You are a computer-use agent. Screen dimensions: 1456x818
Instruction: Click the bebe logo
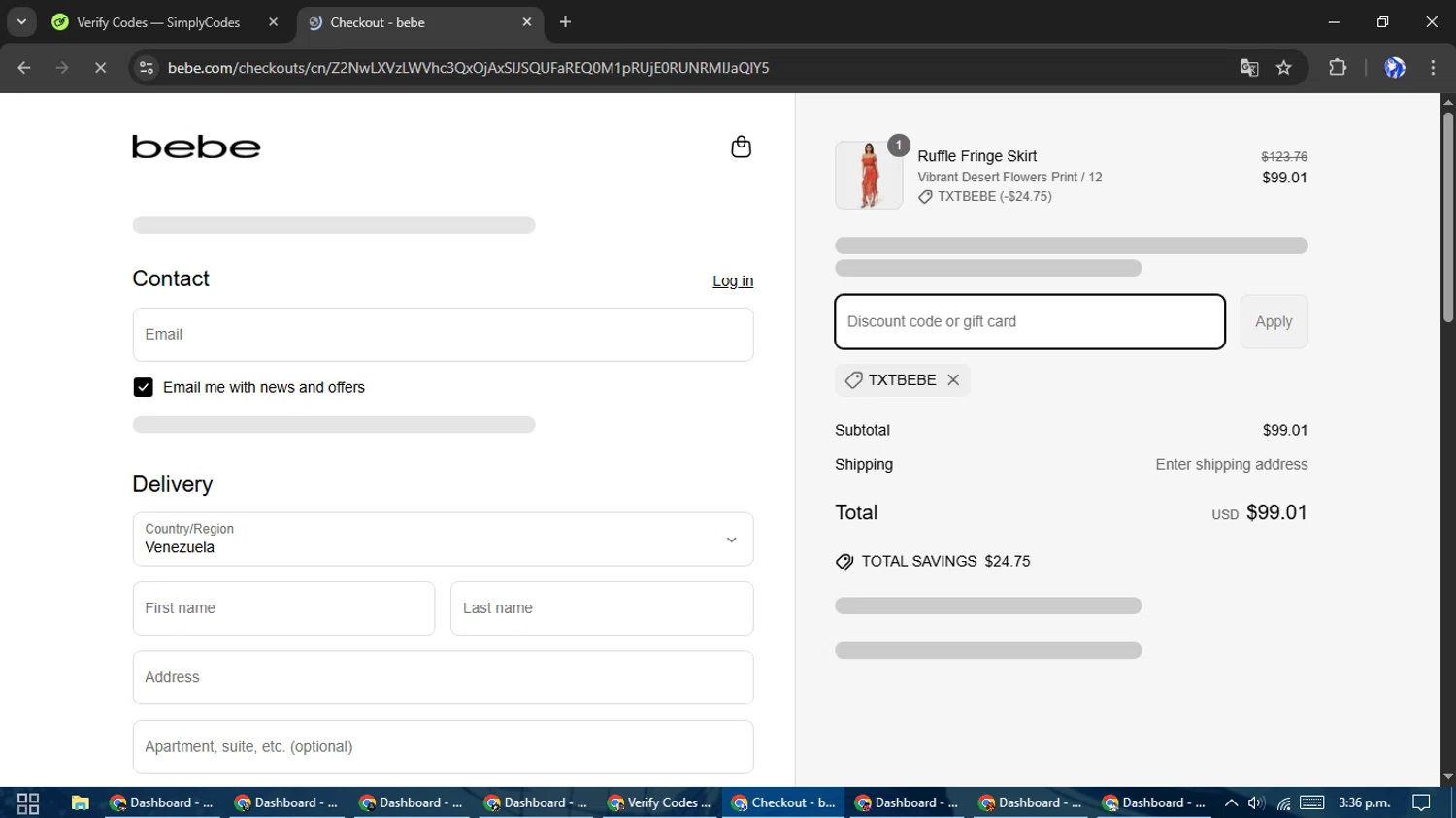point(196,147)
